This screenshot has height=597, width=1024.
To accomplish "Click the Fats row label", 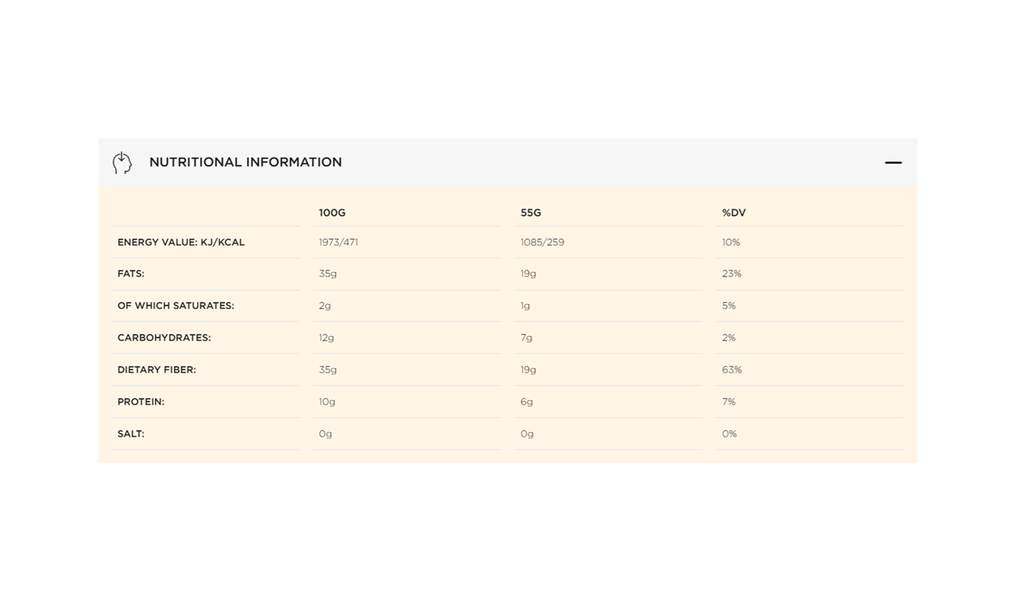I will coord(131,273).
